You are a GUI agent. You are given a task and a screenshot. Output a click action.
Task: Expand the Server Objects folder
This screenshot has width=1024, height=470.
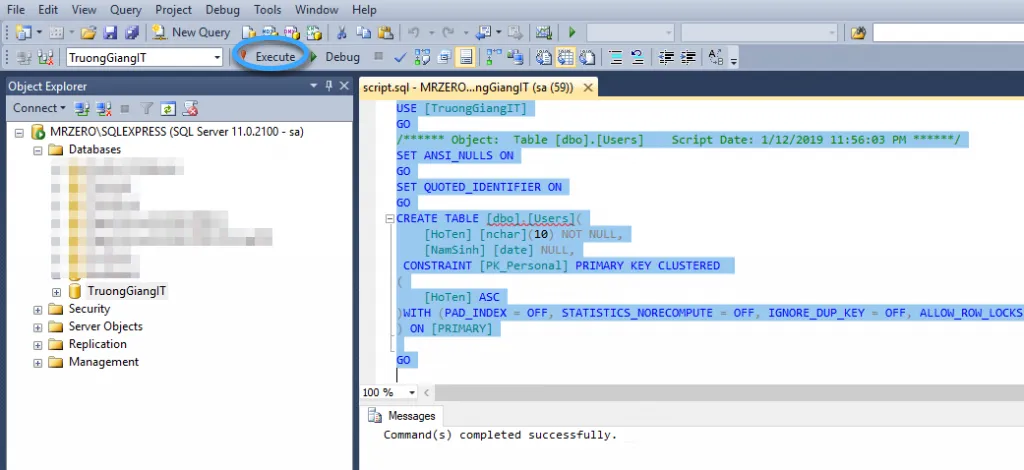[x=37, y=326]
